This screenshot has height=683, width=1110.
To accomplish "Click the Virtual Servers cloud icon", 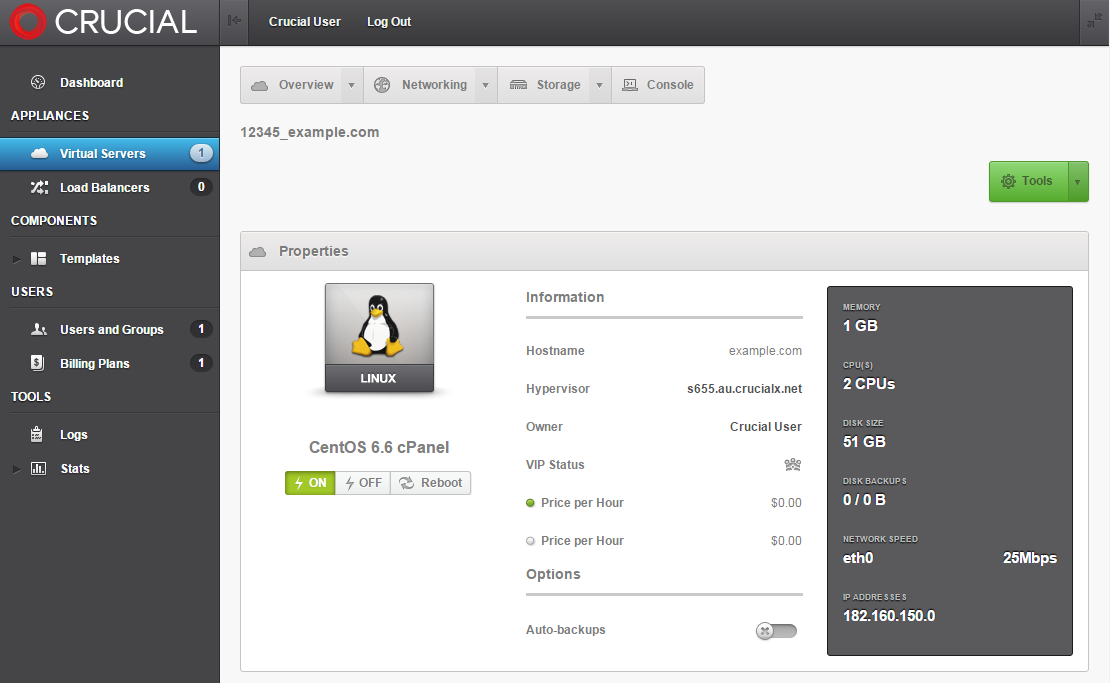I will [x=40, y=154].
